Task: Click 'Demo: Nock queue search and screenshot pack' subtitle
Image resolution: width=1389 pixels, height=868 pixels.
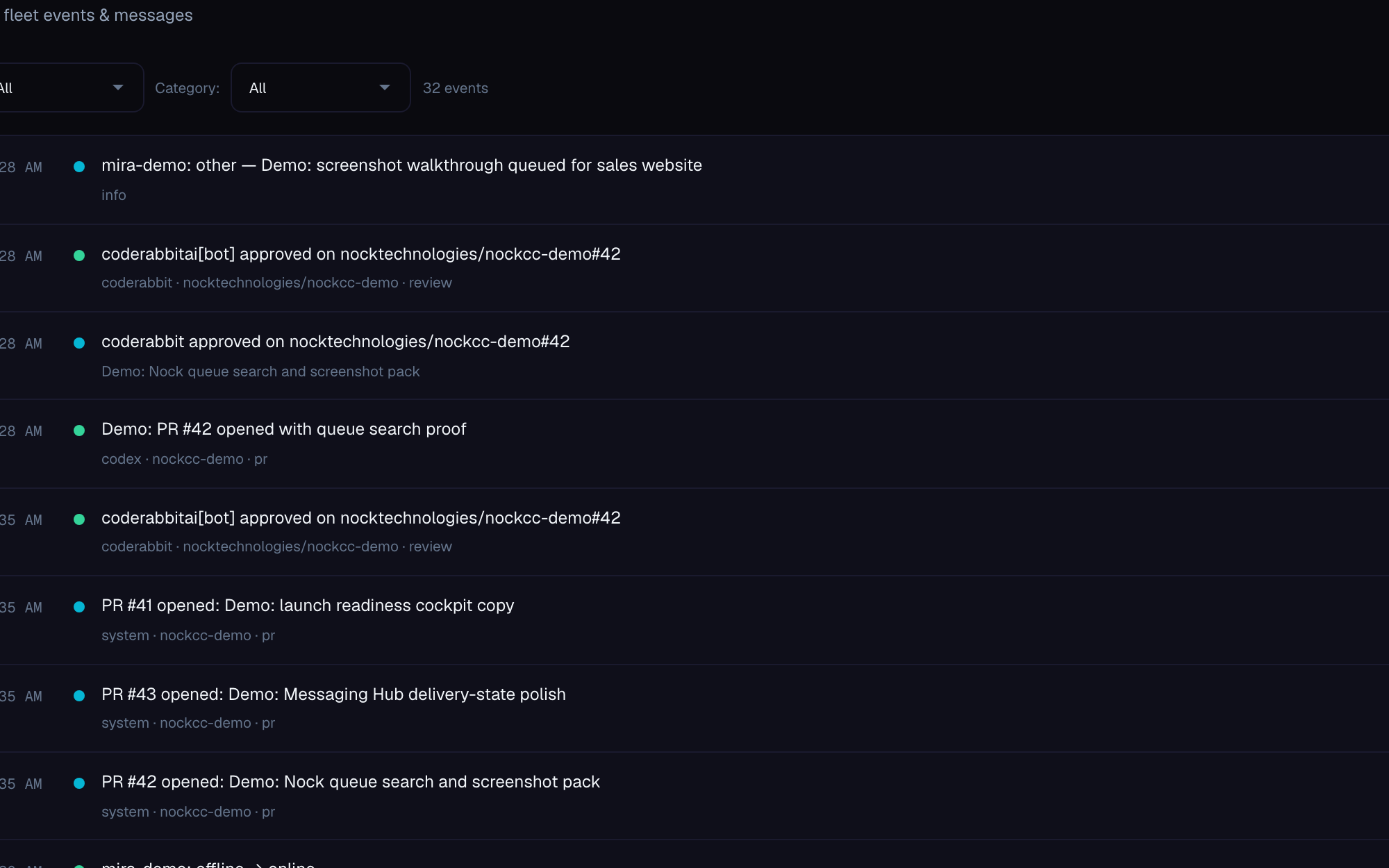Action: click(x=260, y=372)
